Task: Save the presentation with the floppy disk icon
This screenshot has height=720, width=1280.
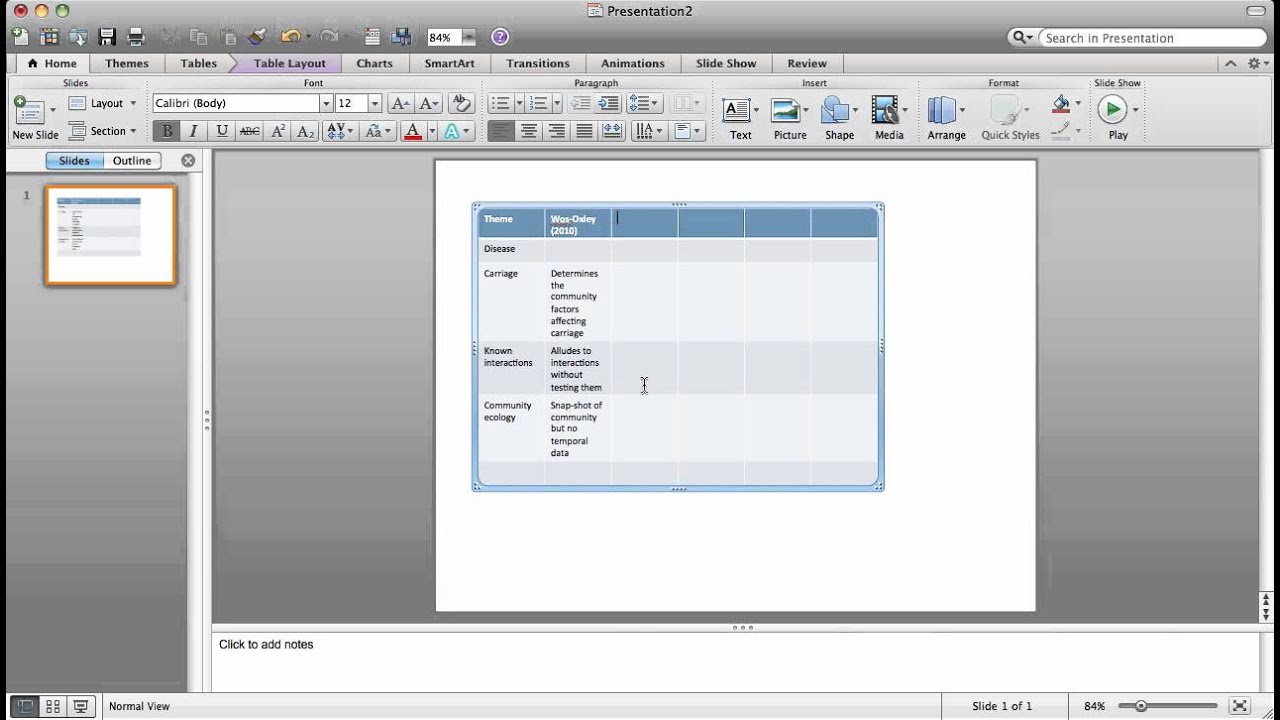Action: [107, 37]
